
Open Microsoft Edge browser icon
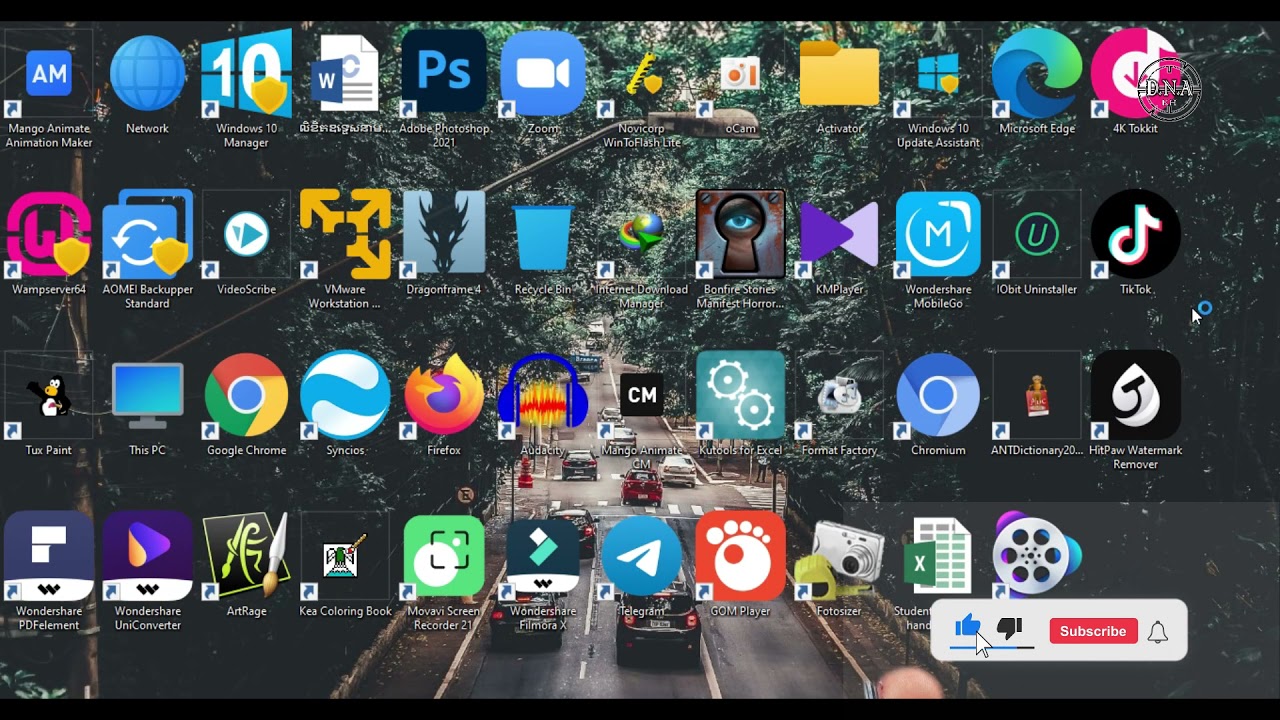click(x=1037, y=75)
